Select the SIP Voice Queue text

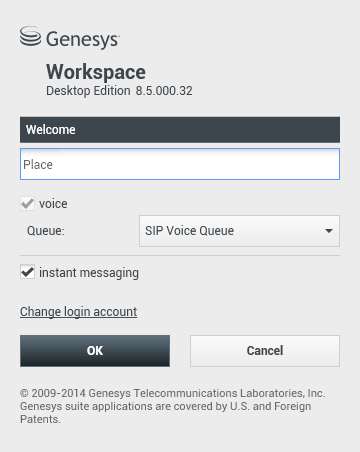pos(189,231)
